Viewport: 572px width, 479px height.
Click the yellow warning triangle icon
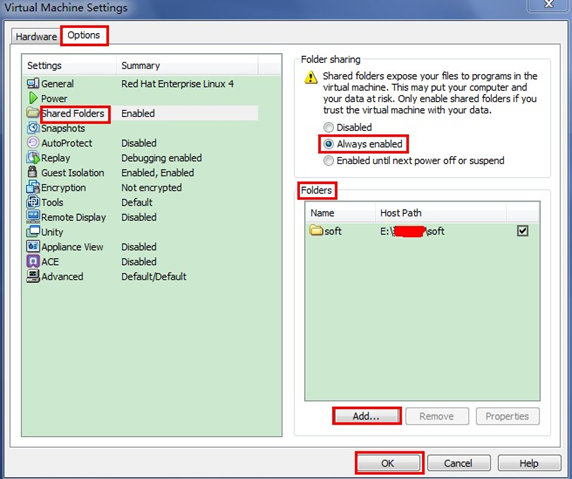[x=311, y=77]
